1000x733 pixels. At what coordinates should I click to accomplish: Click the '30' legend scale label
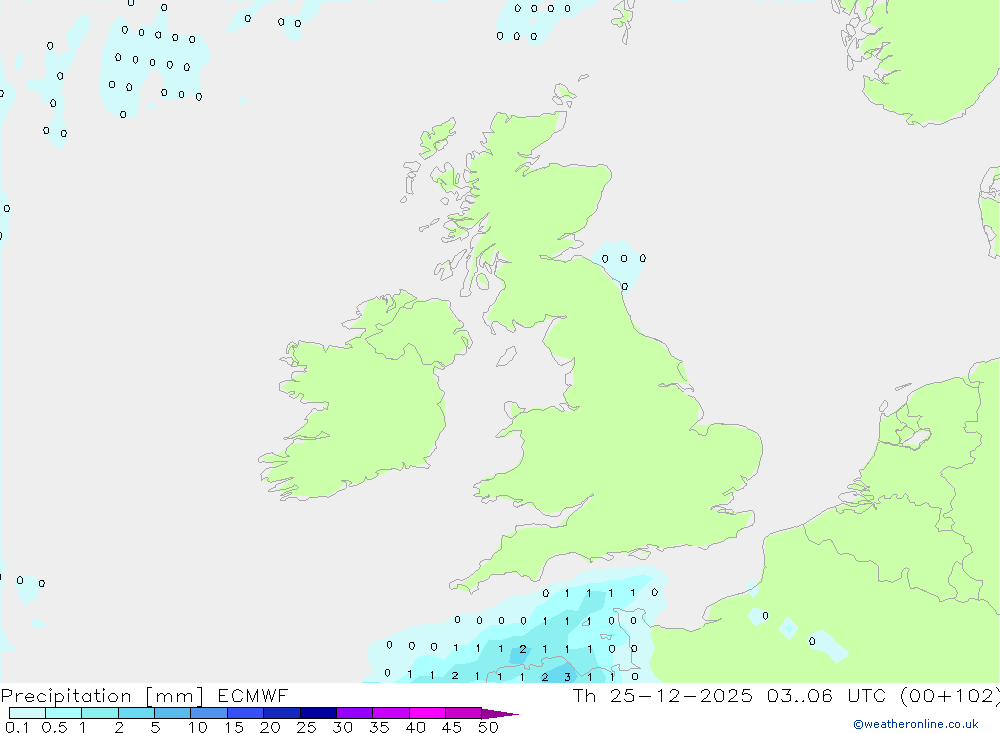pyautogui.click(x=342, y=727)
